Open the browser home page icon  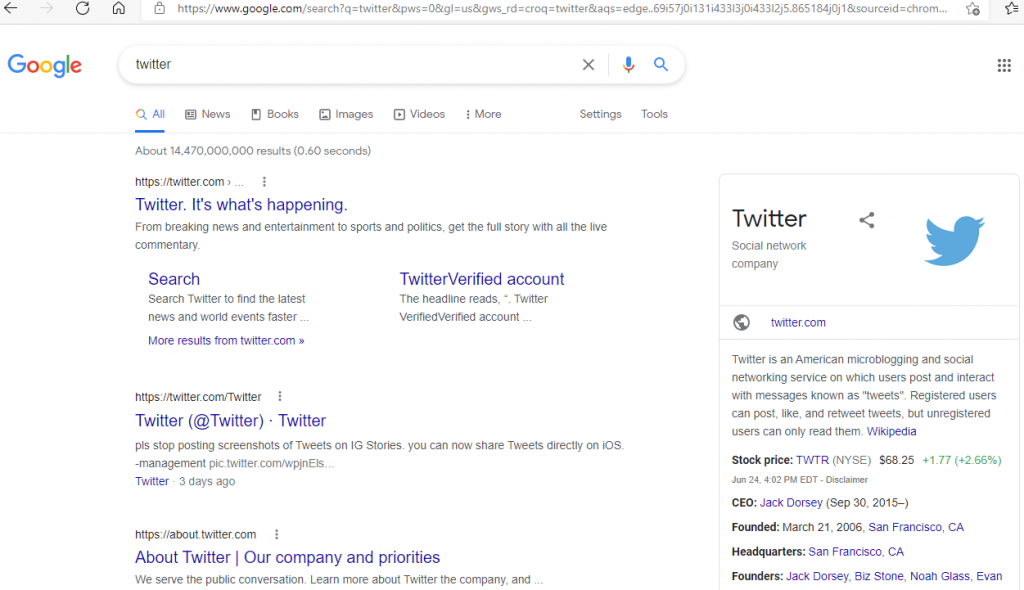118,8
